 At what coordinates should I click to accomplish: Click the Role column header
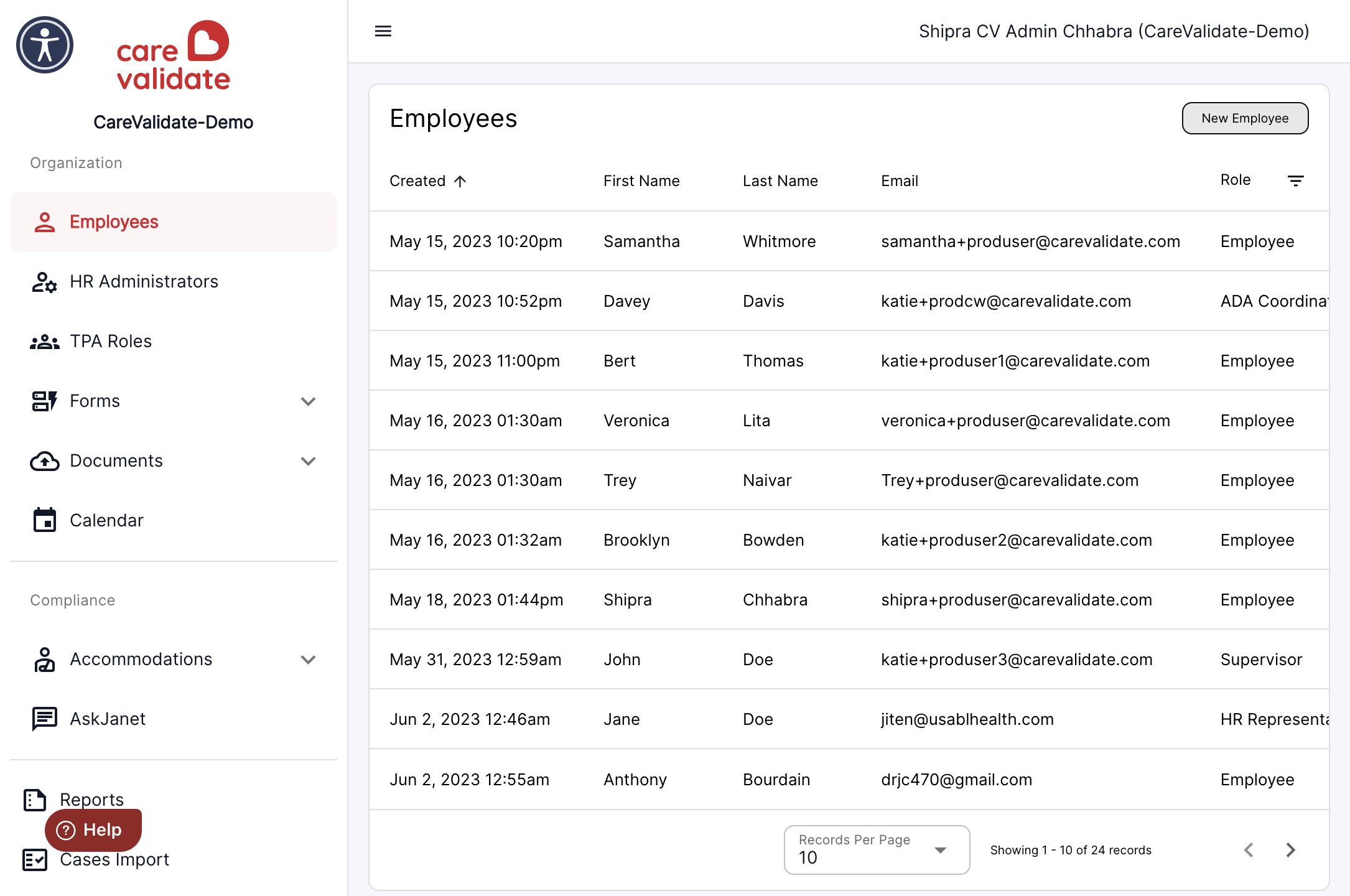tap(1236, 180)
